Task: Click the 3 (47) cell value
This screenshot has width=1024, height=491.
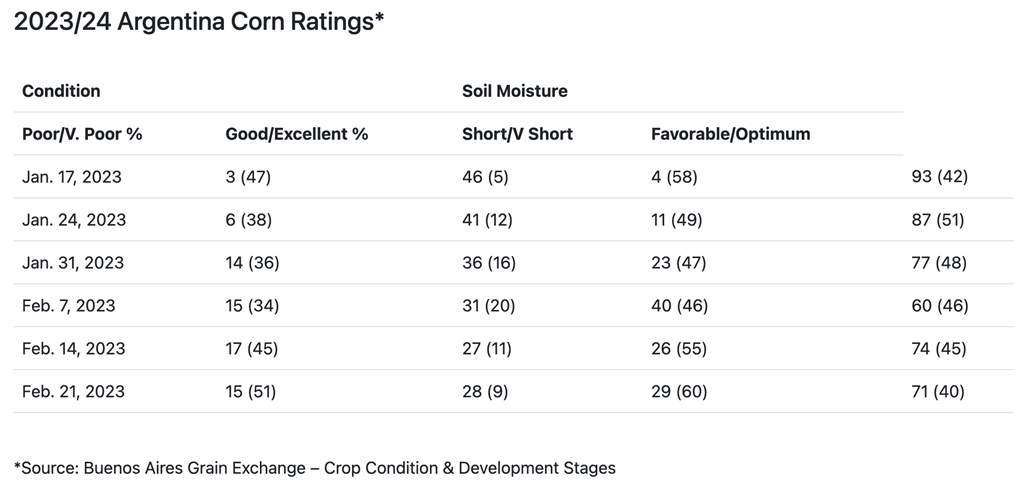Action: point(248,177)
